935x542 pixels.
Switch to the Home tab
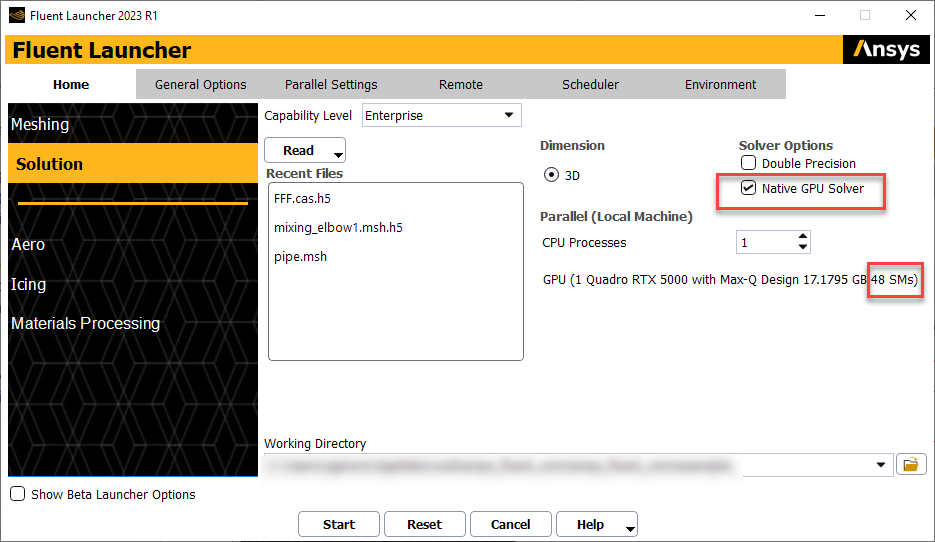[71, 85]
